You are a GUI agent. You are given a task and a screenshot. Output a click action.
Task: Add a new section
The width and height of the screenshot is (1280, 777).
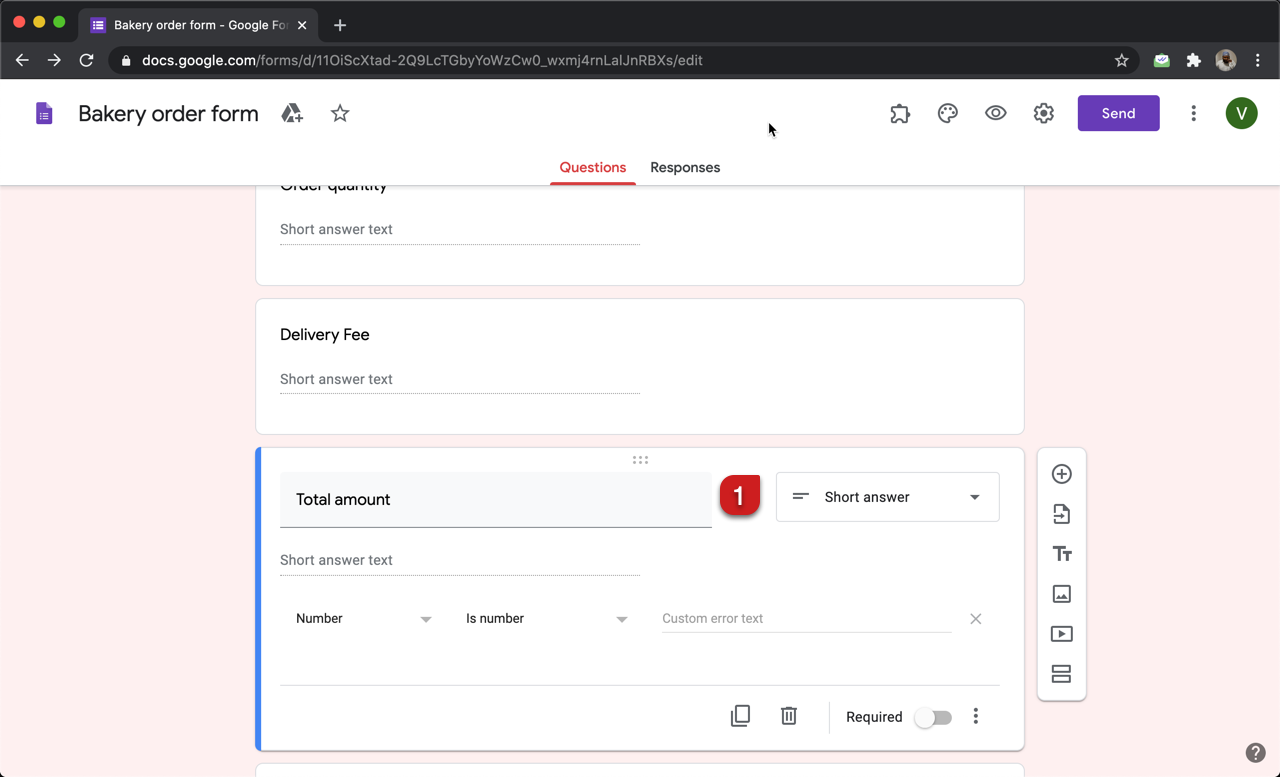coord(1061,674)
